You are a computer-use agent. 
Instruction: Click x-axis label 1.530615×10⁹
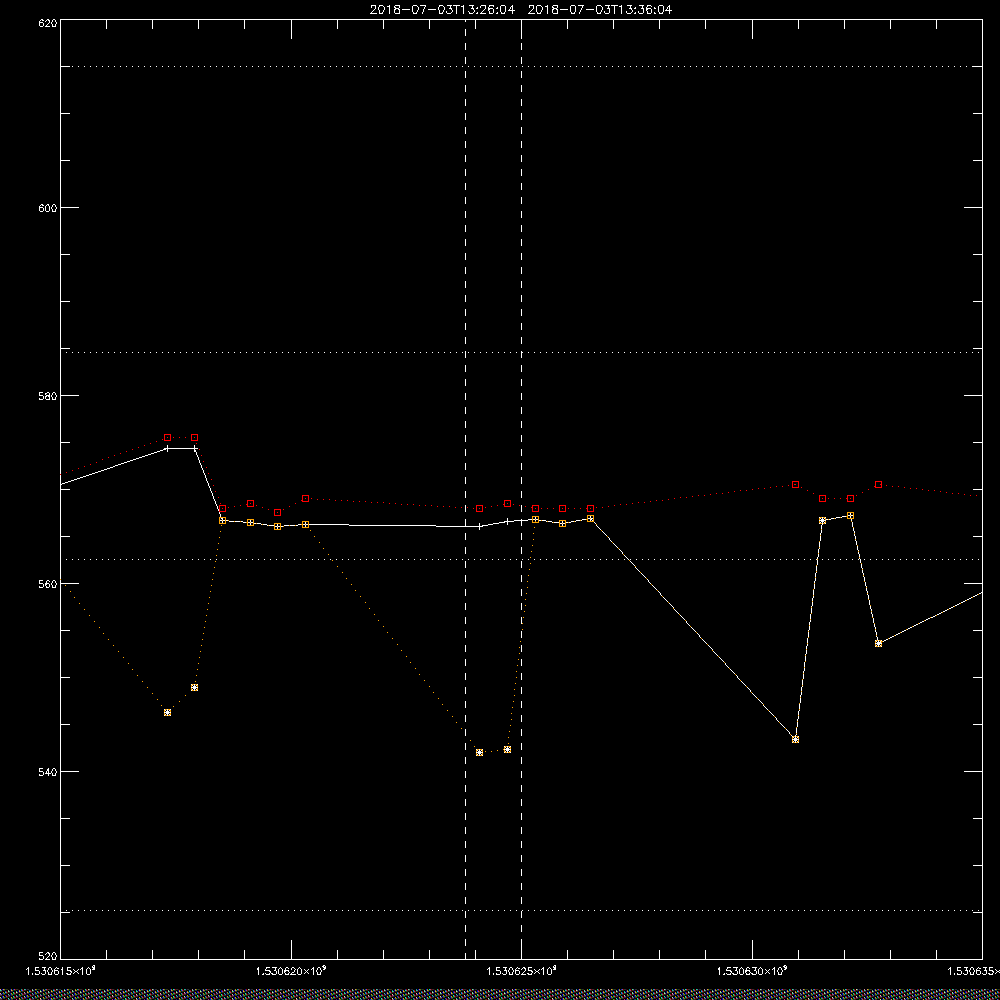pos(61,971)
